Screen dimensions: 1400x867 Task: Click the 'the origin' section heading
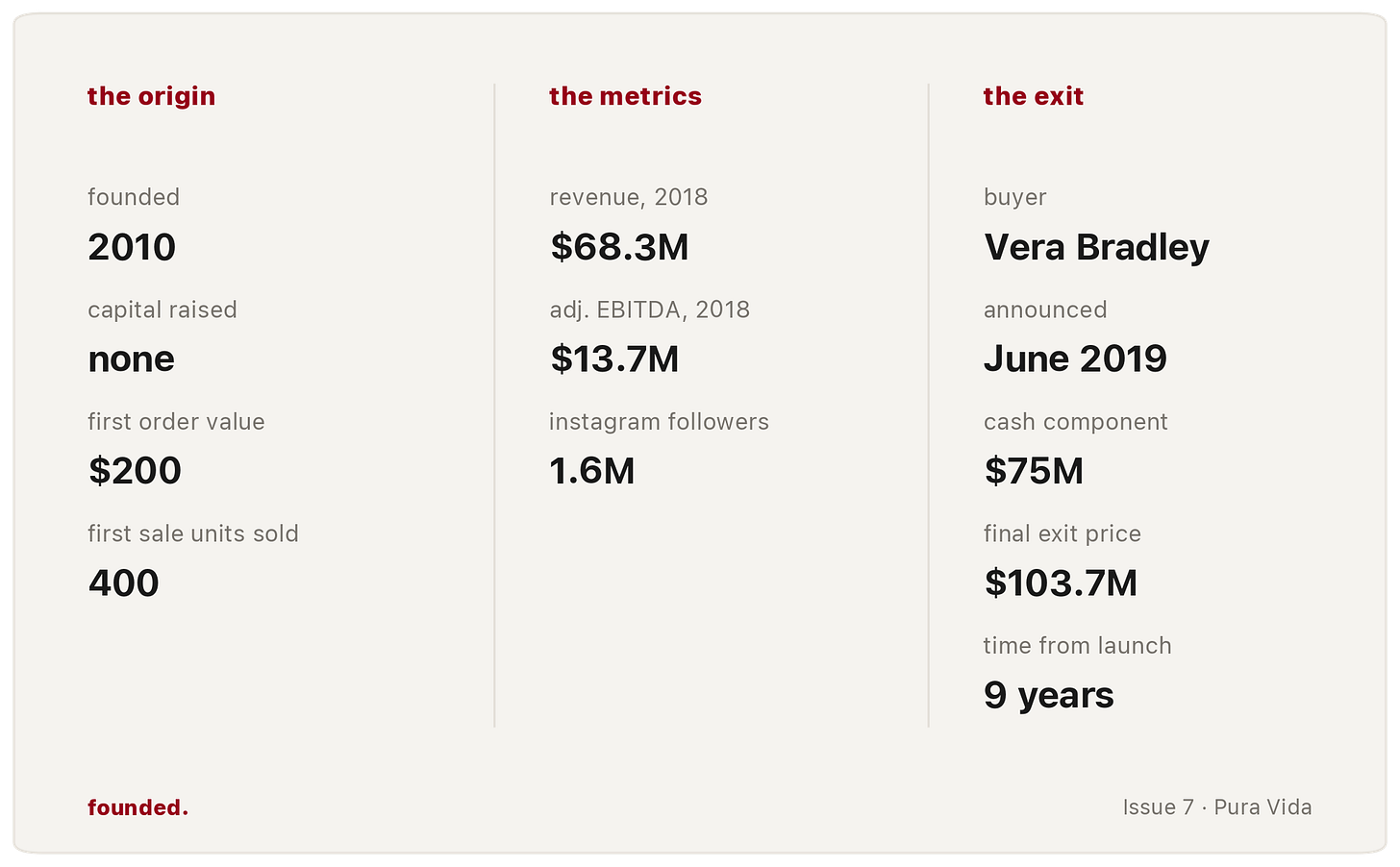tap(151, 96)
